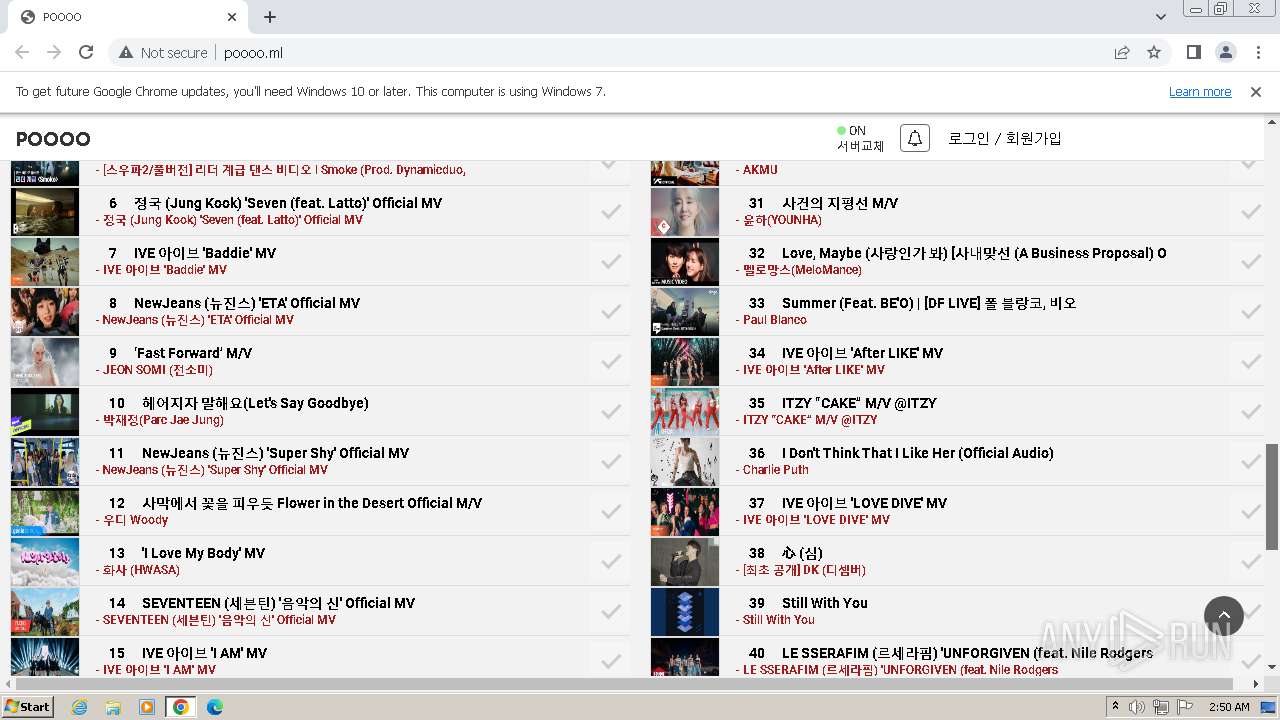Image resolution: width=1280 pixels, height=720 pixels.
Task: Open song Summer (Feat. BE'O) DF LIVE
Action: pyautogui.click(x=929, y=303)
